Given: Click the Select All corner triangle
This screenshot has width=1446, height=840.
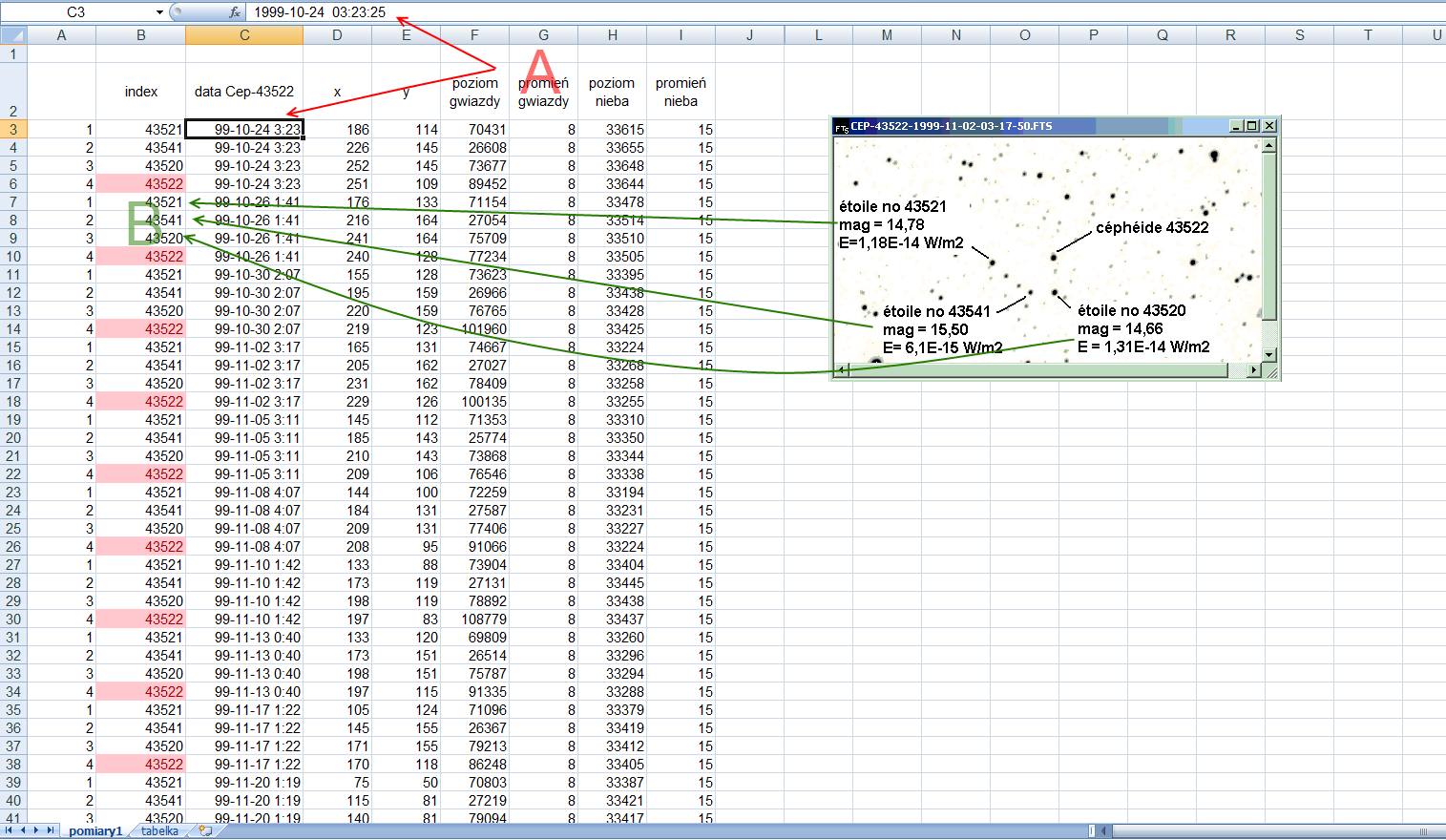Looking at the screenshot, I should [x=13, y=35].
